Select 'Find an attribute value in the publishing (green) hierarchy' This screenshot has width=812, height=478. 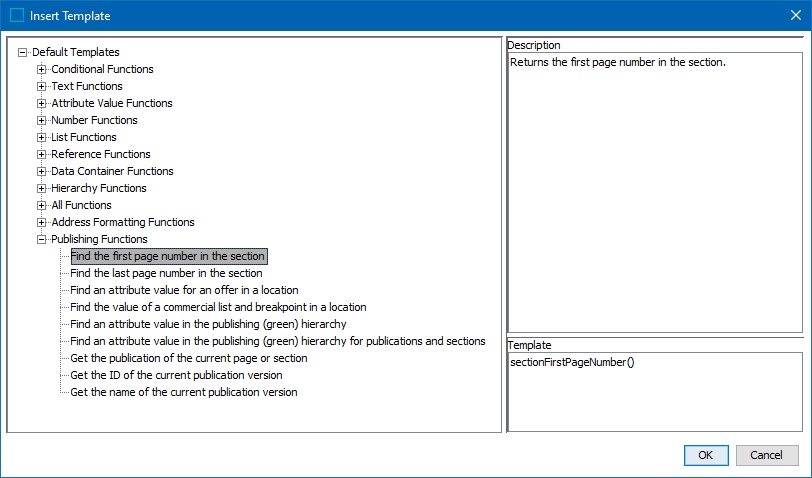click(x=208, y=324)
